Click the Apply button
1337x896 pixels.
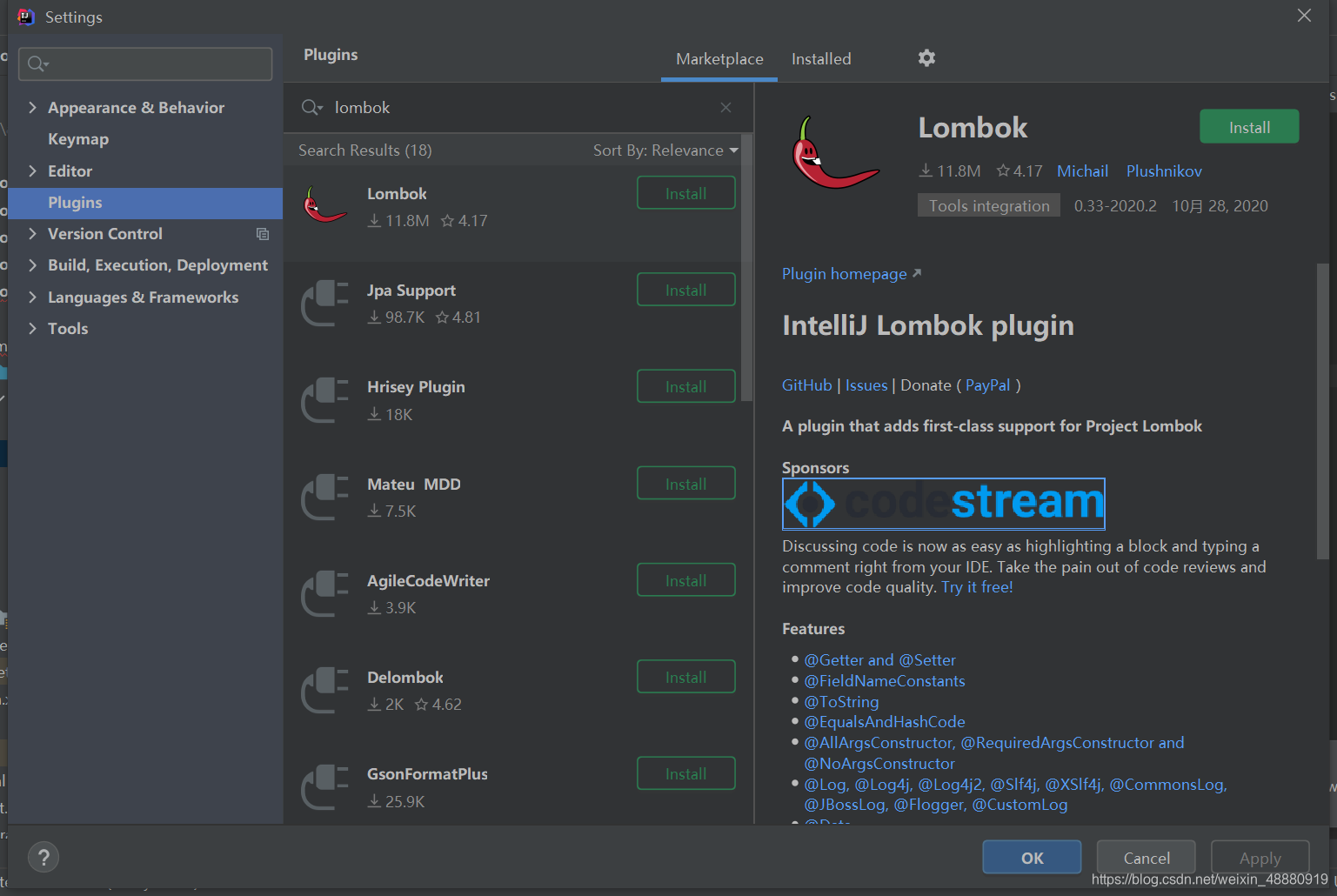(x=1260, y=858)
